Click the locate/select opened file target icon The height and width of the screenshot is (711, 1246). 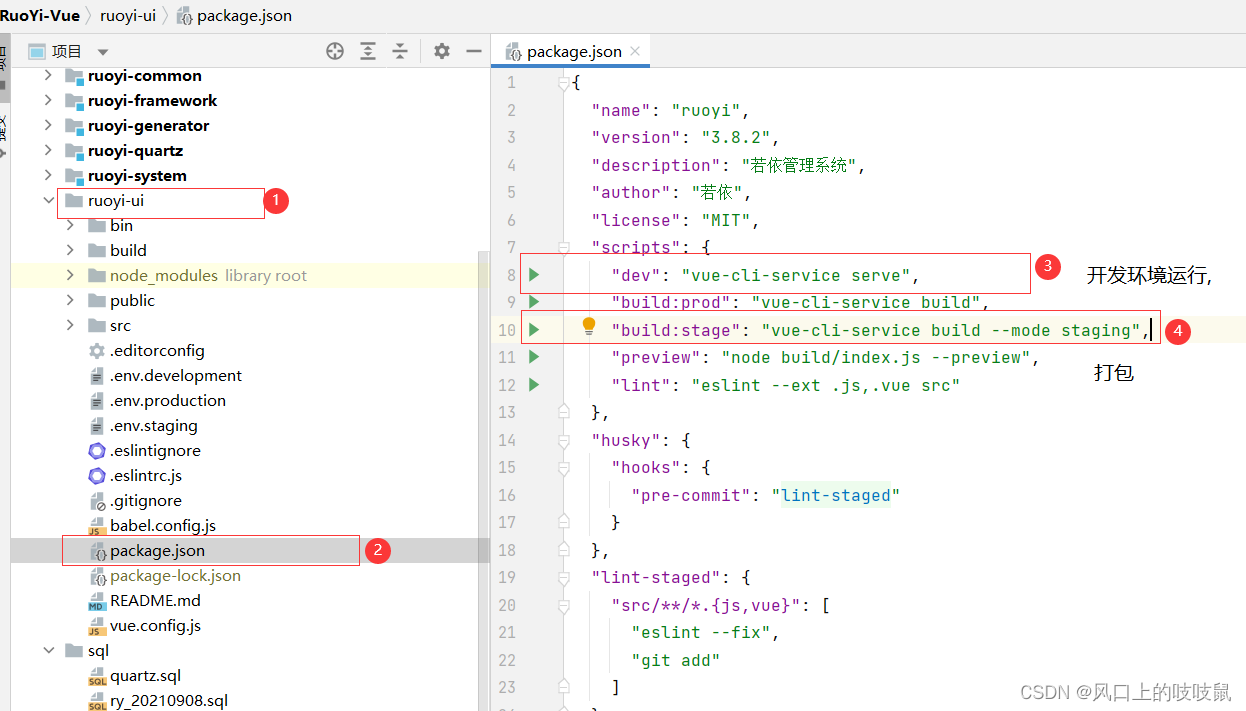click(335, 51)
